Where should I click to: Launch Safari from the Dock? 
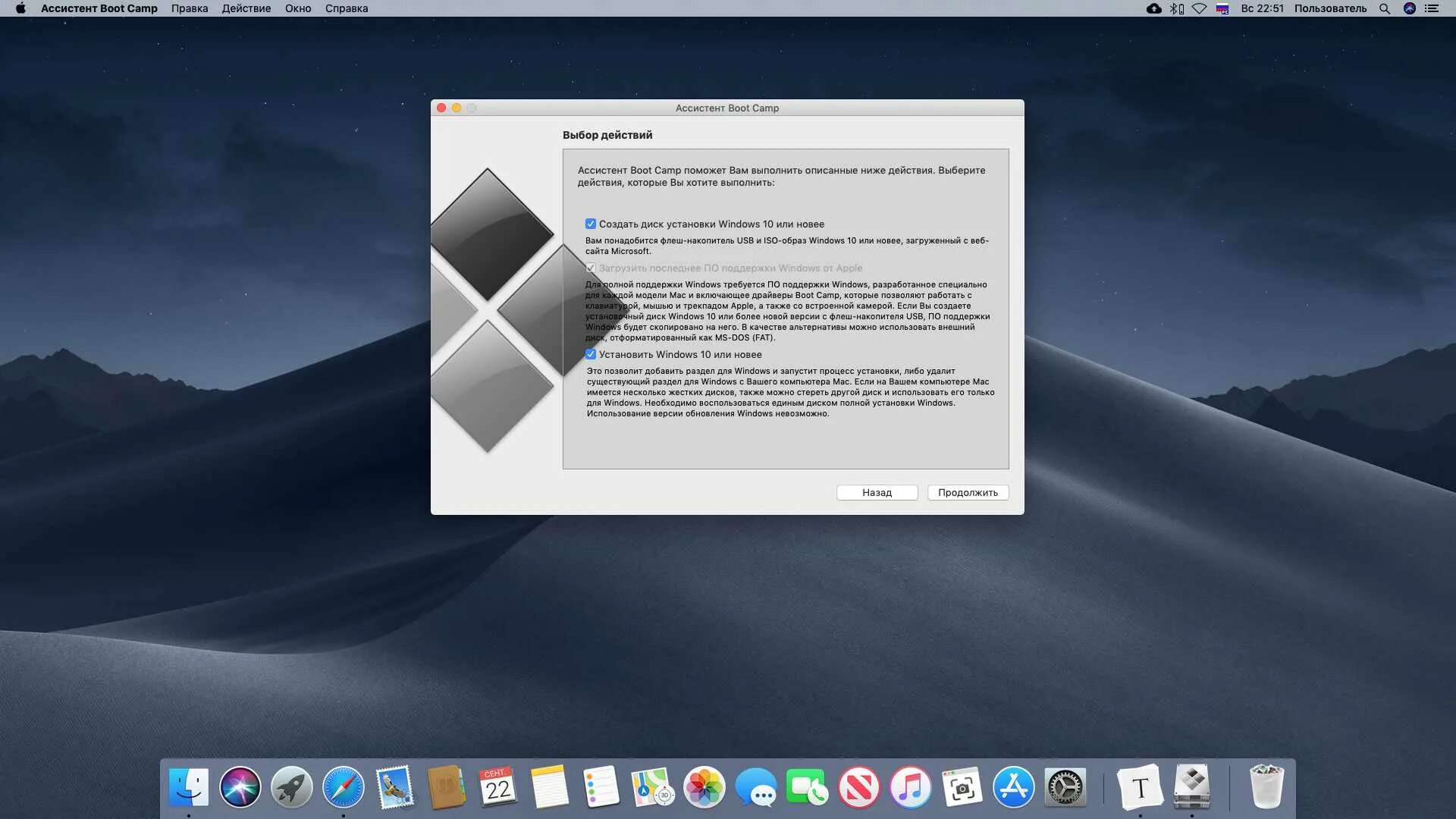pos(343,787)
